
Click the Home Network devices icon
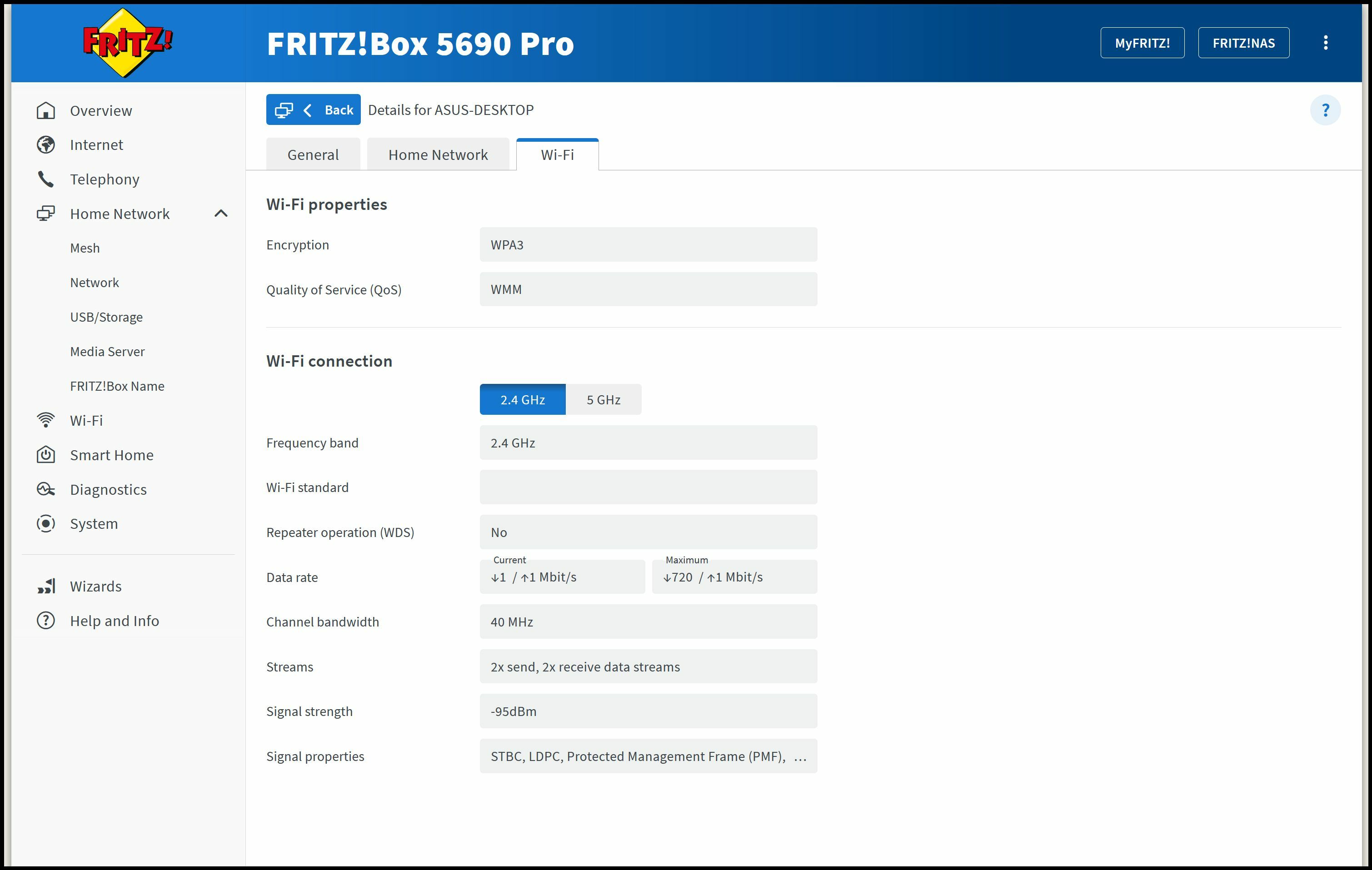point(45,214)
